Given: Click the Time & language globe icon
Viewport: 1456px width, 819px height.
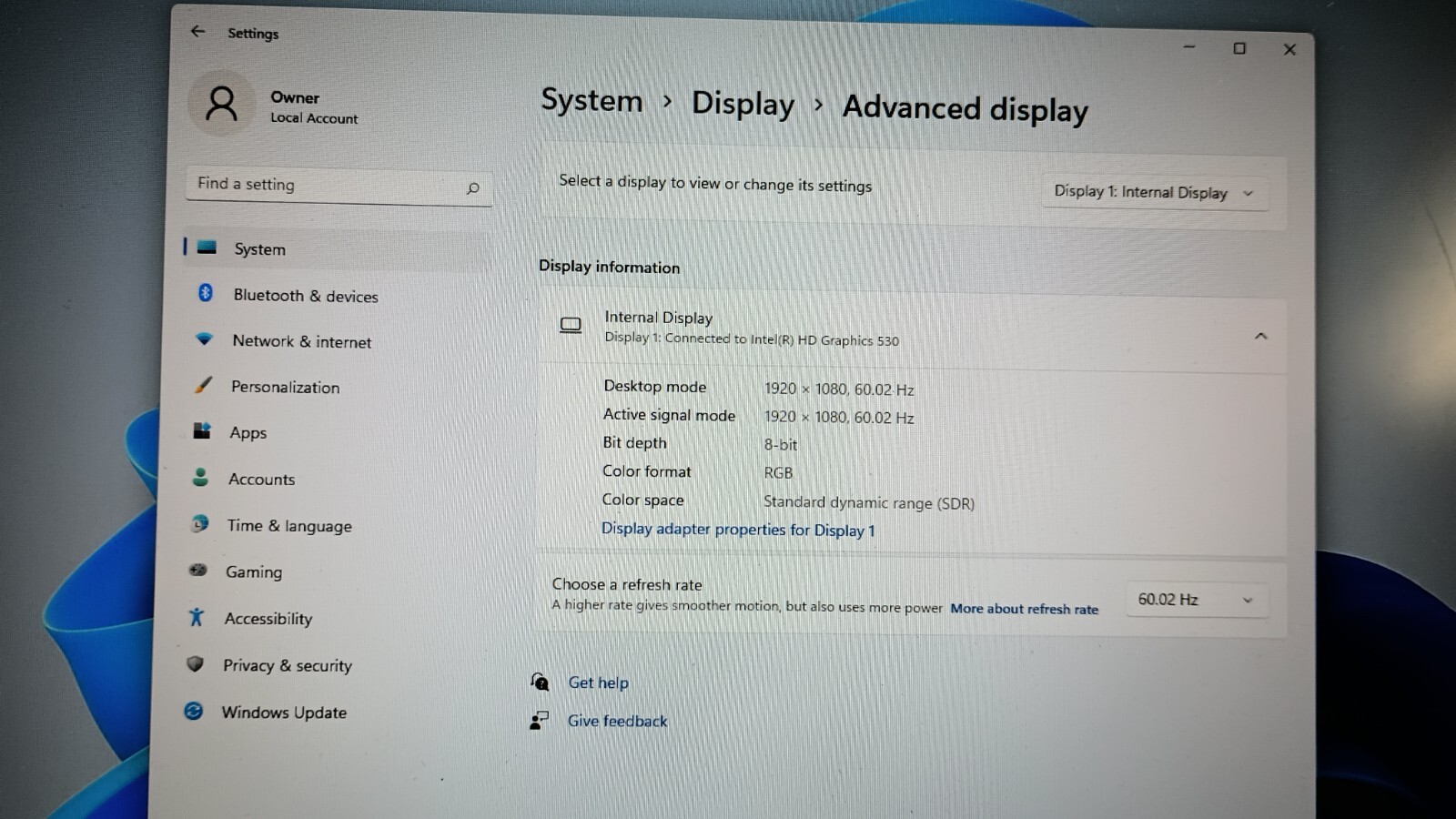Looking at the screenshot, I should (x=199, y=523).
